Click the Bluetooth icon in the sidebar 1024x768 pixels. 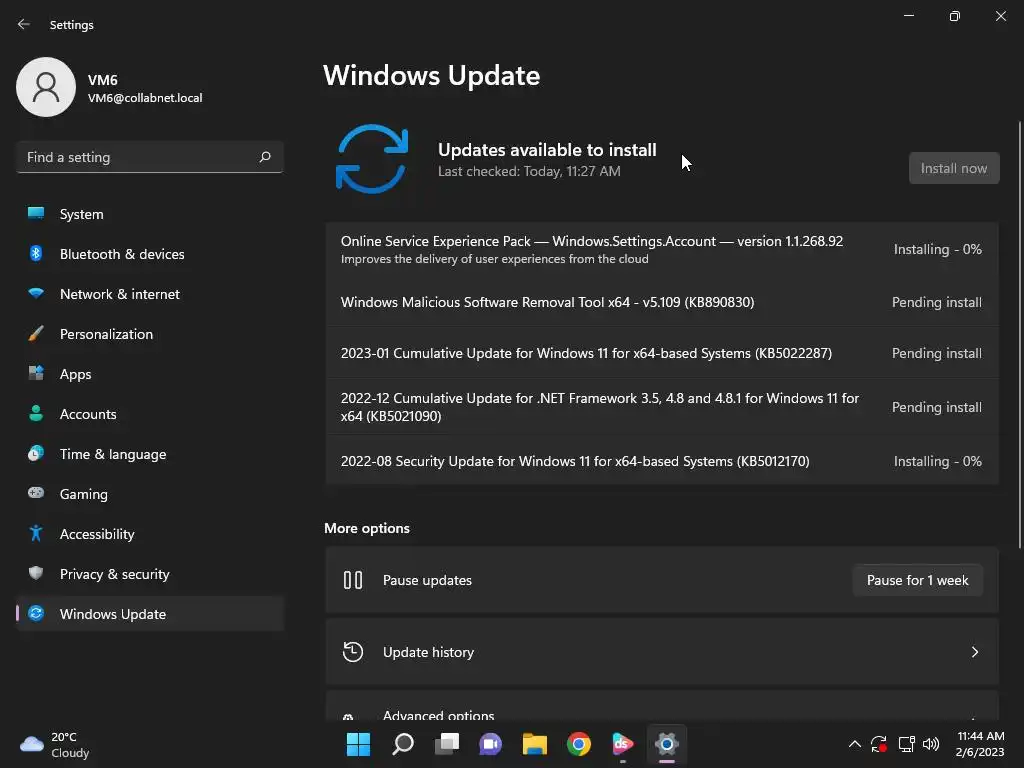pyautogui.click(x=36, y=253)
